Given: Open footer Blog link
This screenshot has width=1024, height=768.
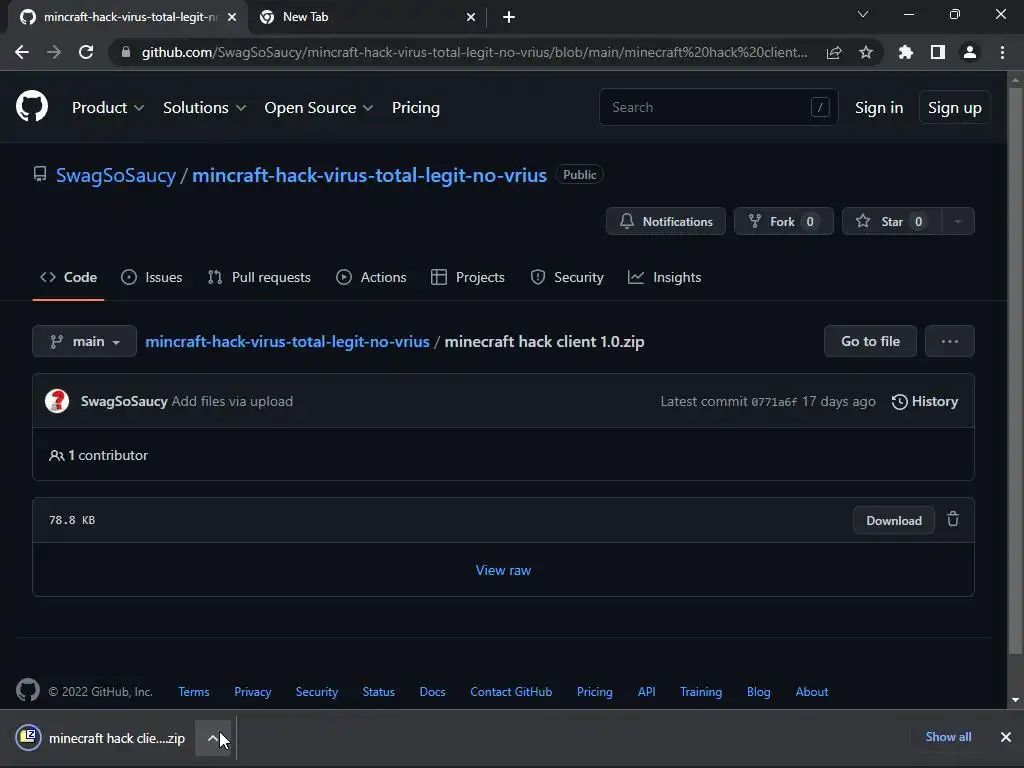Looking at the screenshot, I should [759, 692].
